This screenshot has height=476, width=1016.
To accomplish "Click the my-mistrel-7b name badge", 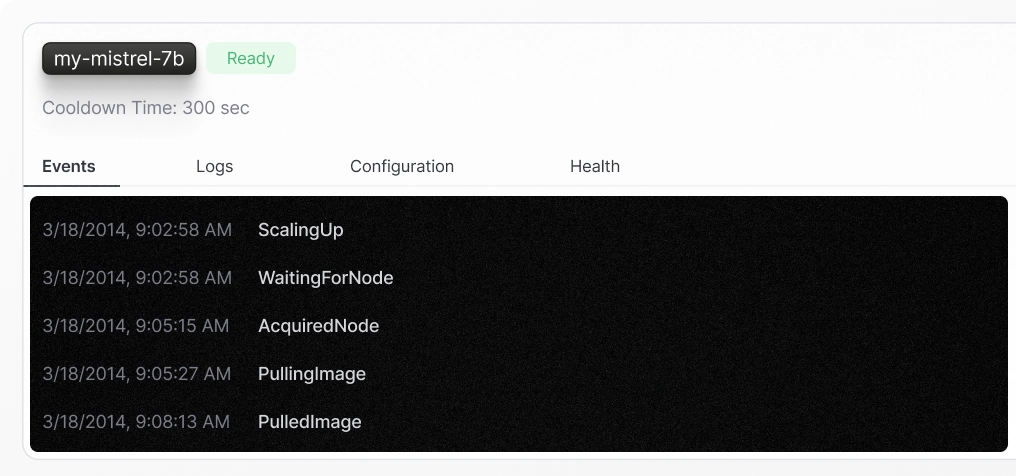I will (119, 58).
